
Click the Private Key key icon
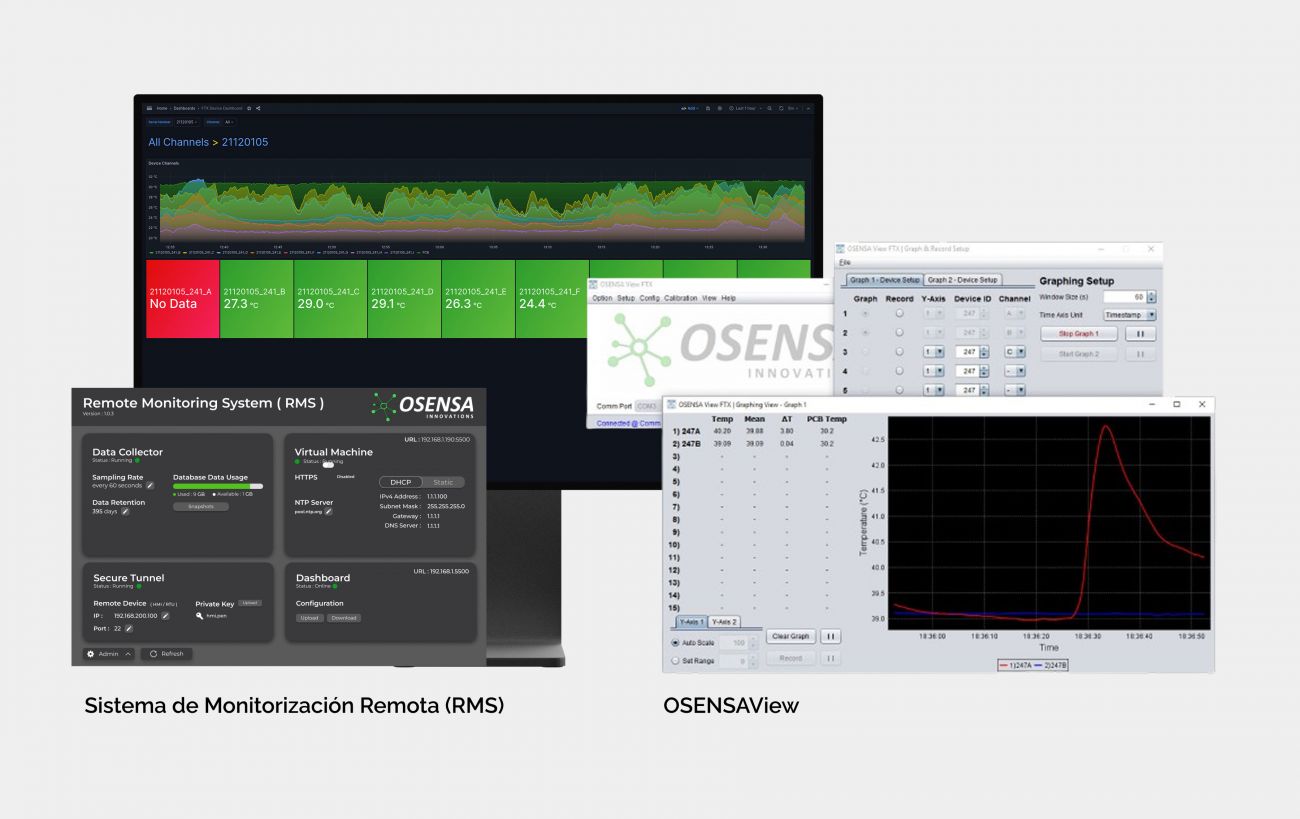200,616
